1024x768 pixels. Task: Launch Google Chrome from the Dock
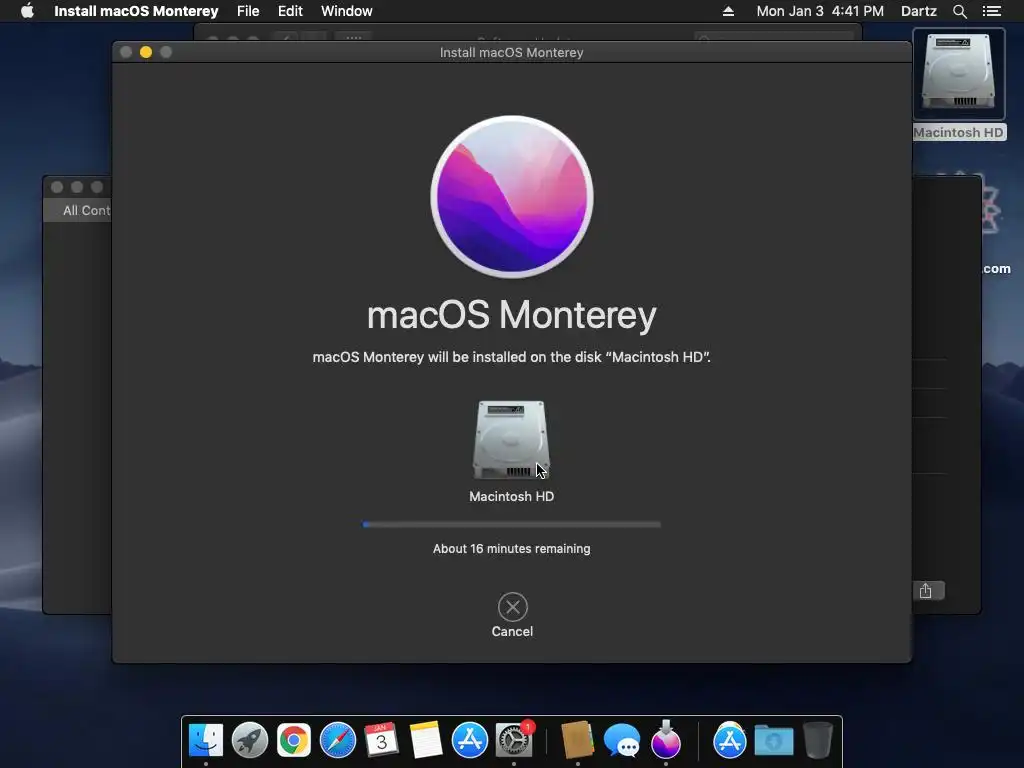pos(294,741)
